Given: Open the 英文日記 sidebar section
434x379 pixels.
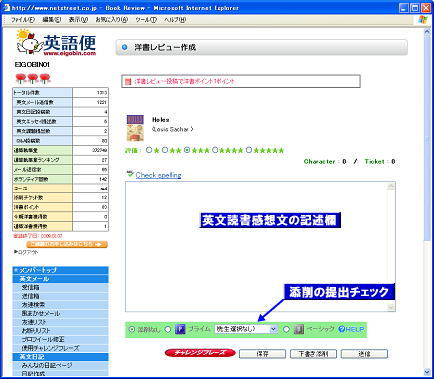Looking at the screenshot, I should pyautogui.click(x=60, y=357).
